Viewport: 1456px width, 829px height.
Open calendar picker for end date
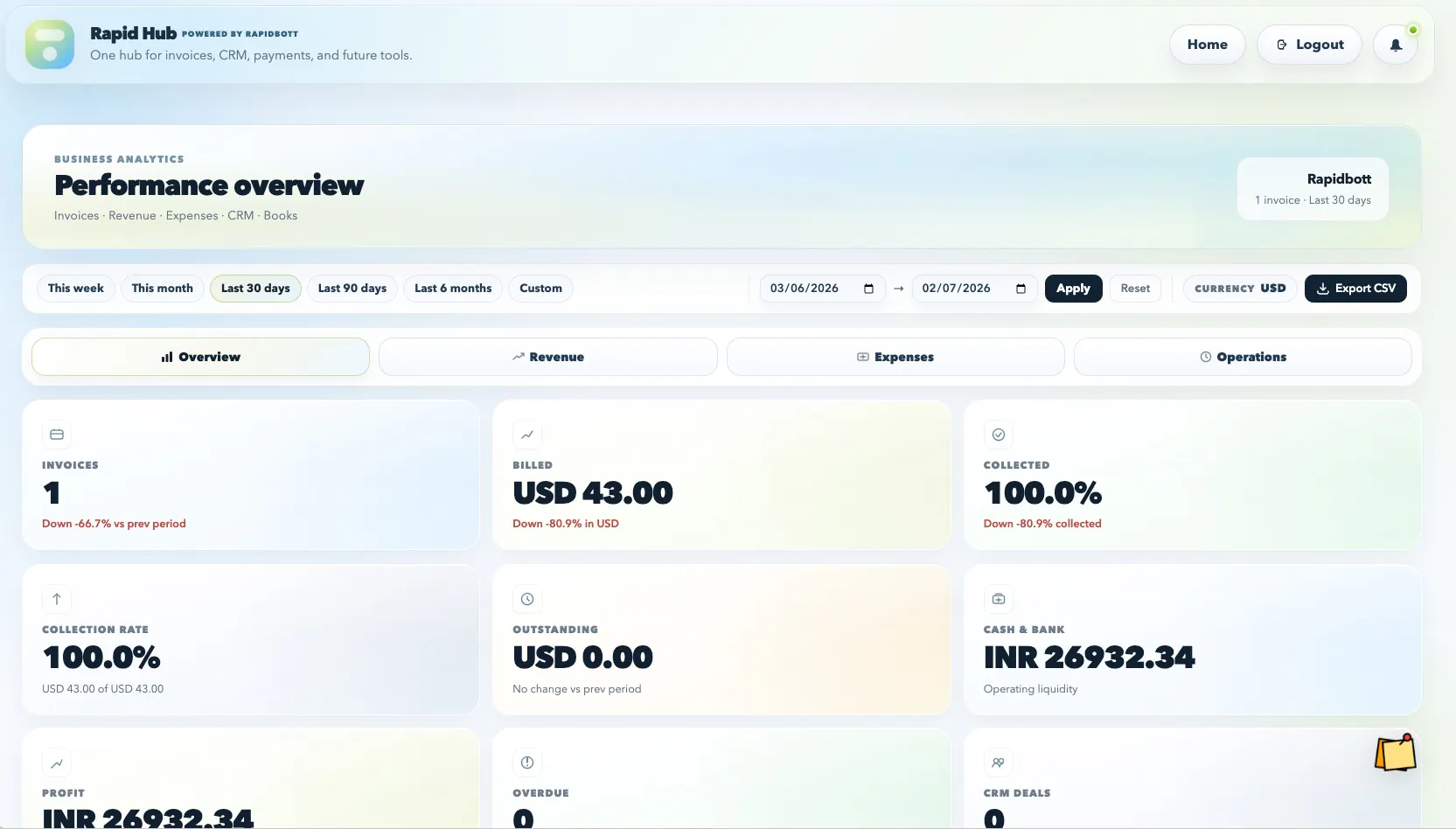pyautogui.click(x=1021, y=289)
